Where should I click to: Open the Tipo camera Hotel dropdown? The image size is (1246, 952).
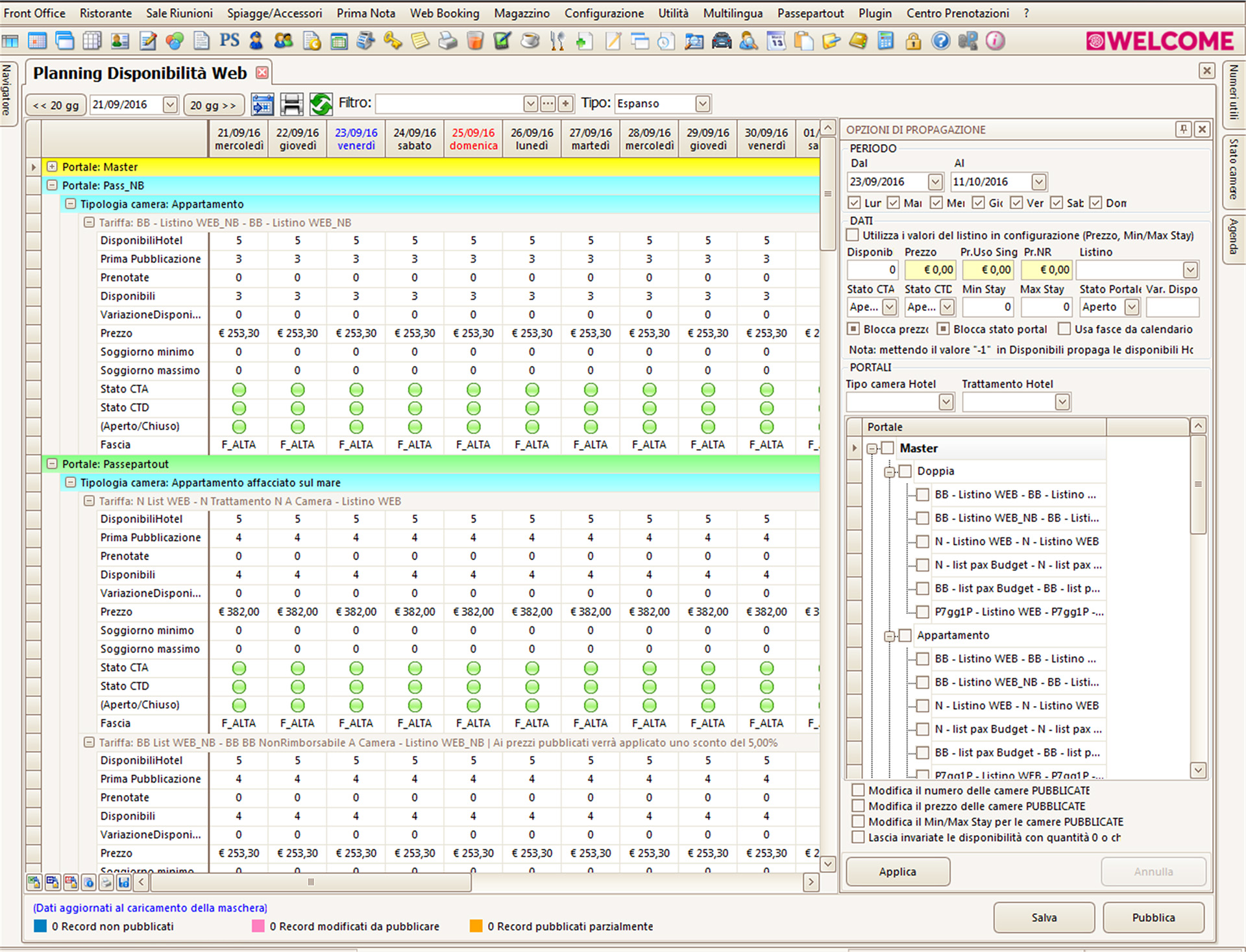[946, 402]
